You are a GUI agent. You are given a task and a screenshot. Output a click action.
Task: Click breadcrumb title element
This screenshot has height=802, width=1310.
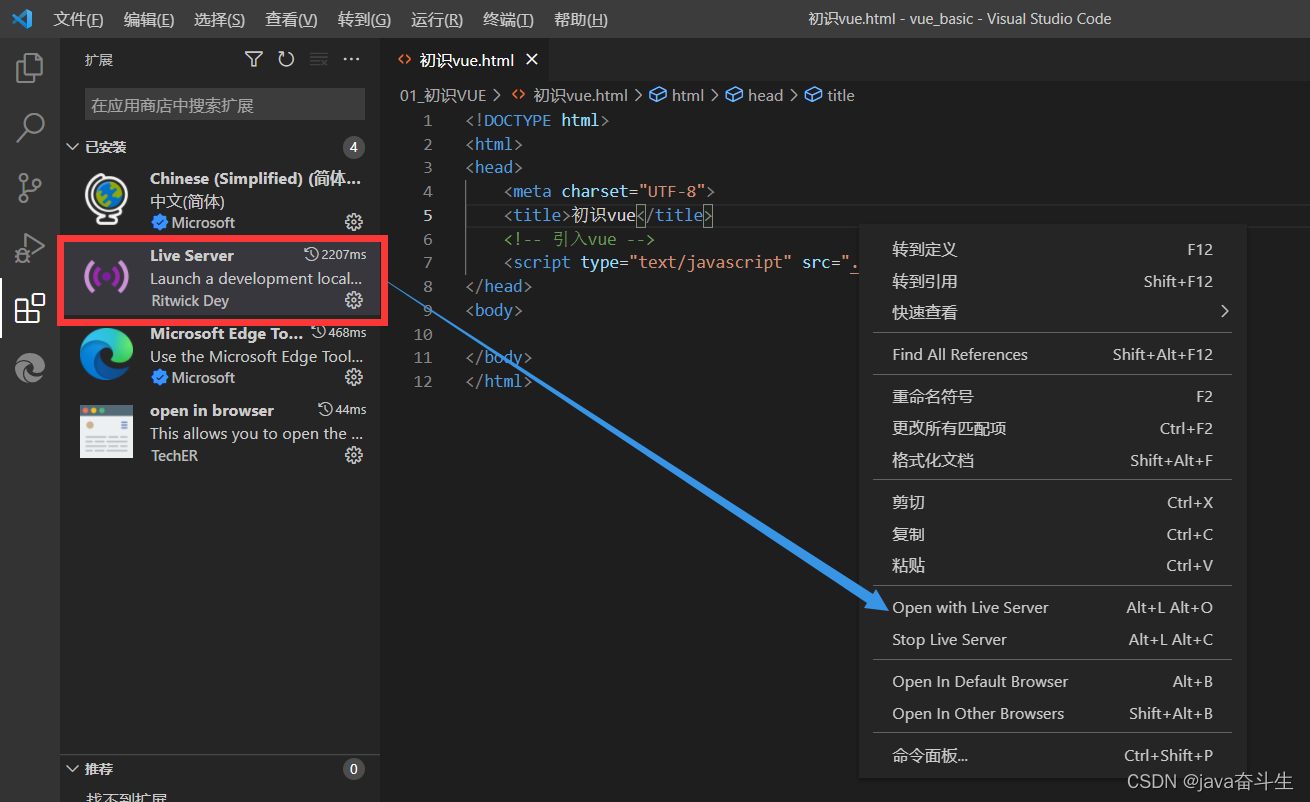pyautogui.click(x=829, y=95)
